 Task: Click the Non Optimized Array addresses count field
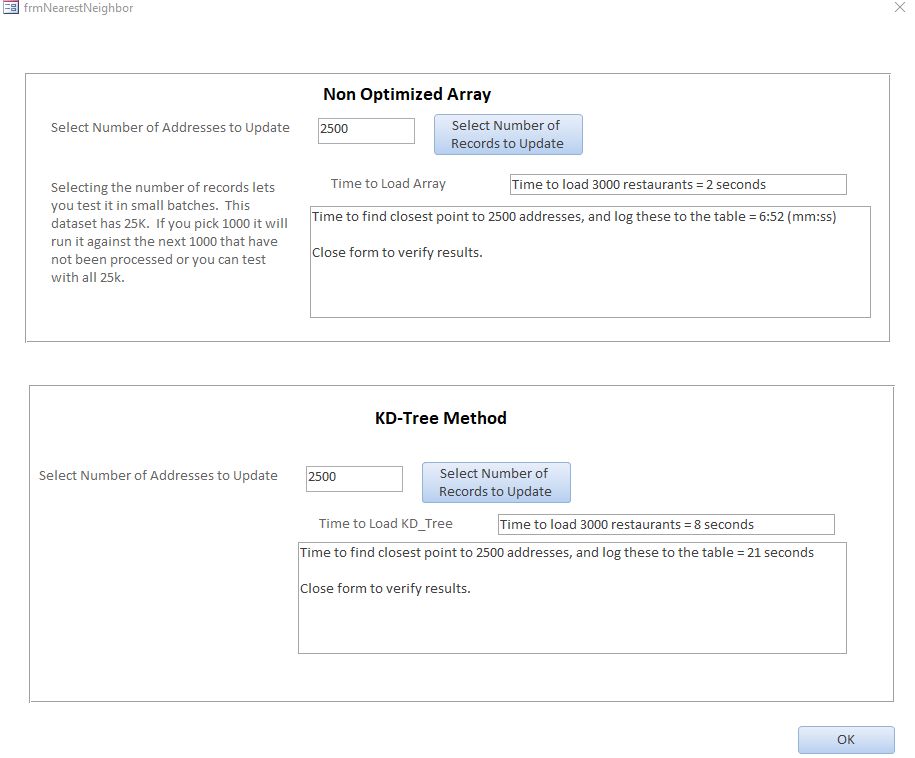366,130
